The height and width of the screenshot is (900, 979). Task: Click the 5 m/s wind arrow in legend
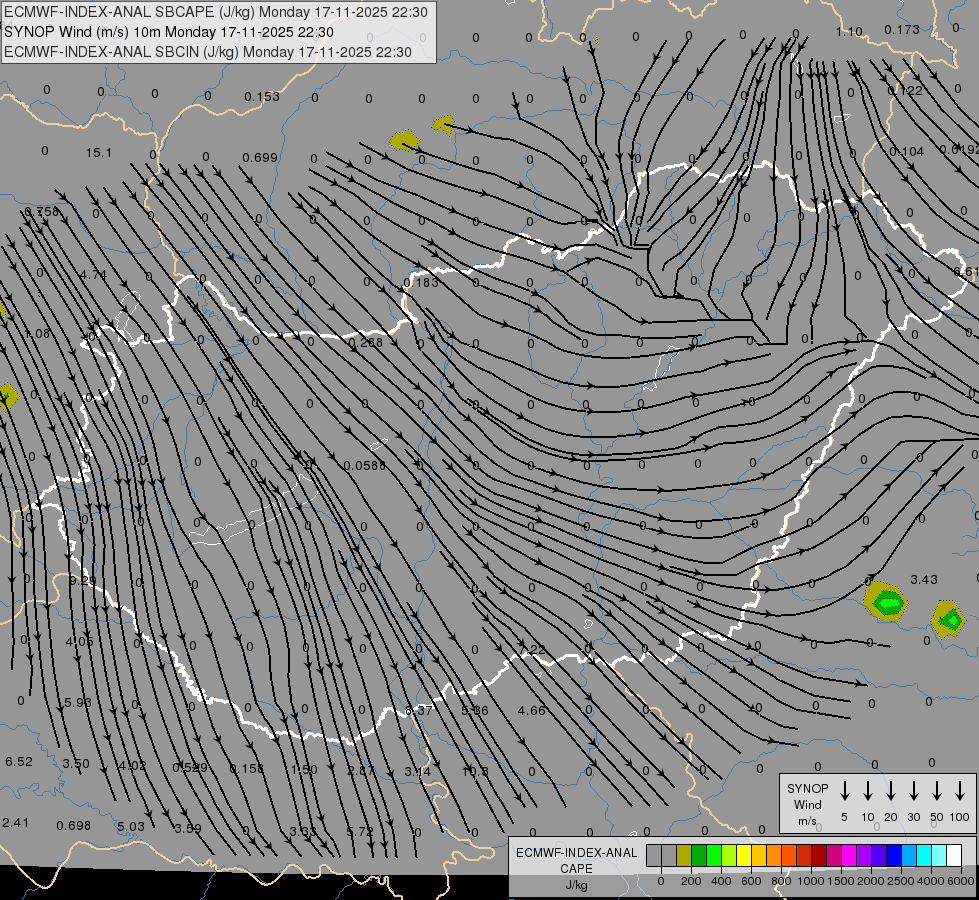tap(845, 791)
